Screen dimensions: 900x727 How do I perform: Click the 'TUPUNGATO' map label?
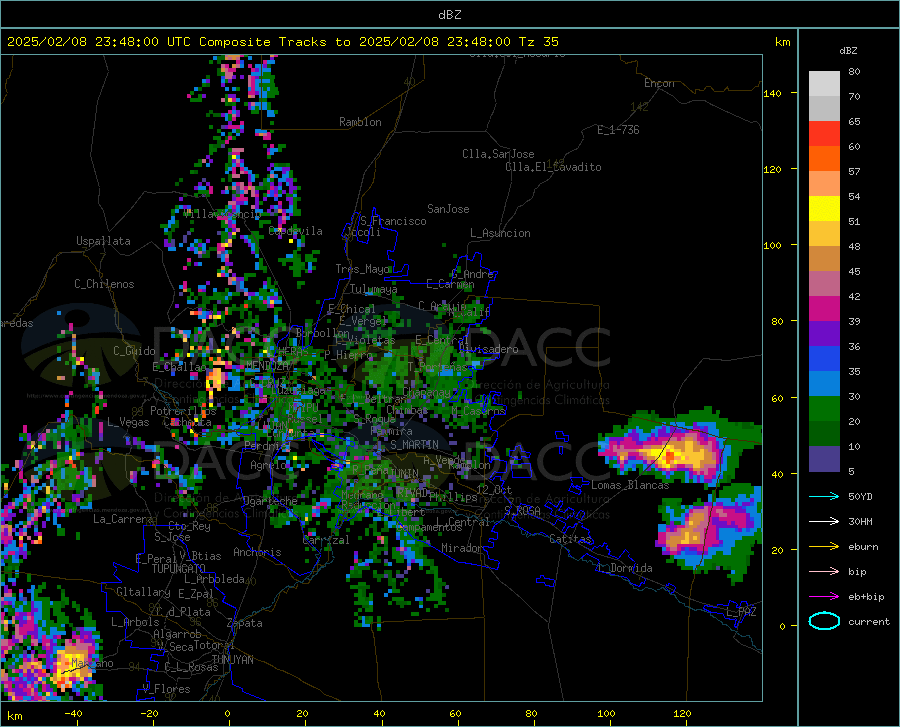pos(179,569)
